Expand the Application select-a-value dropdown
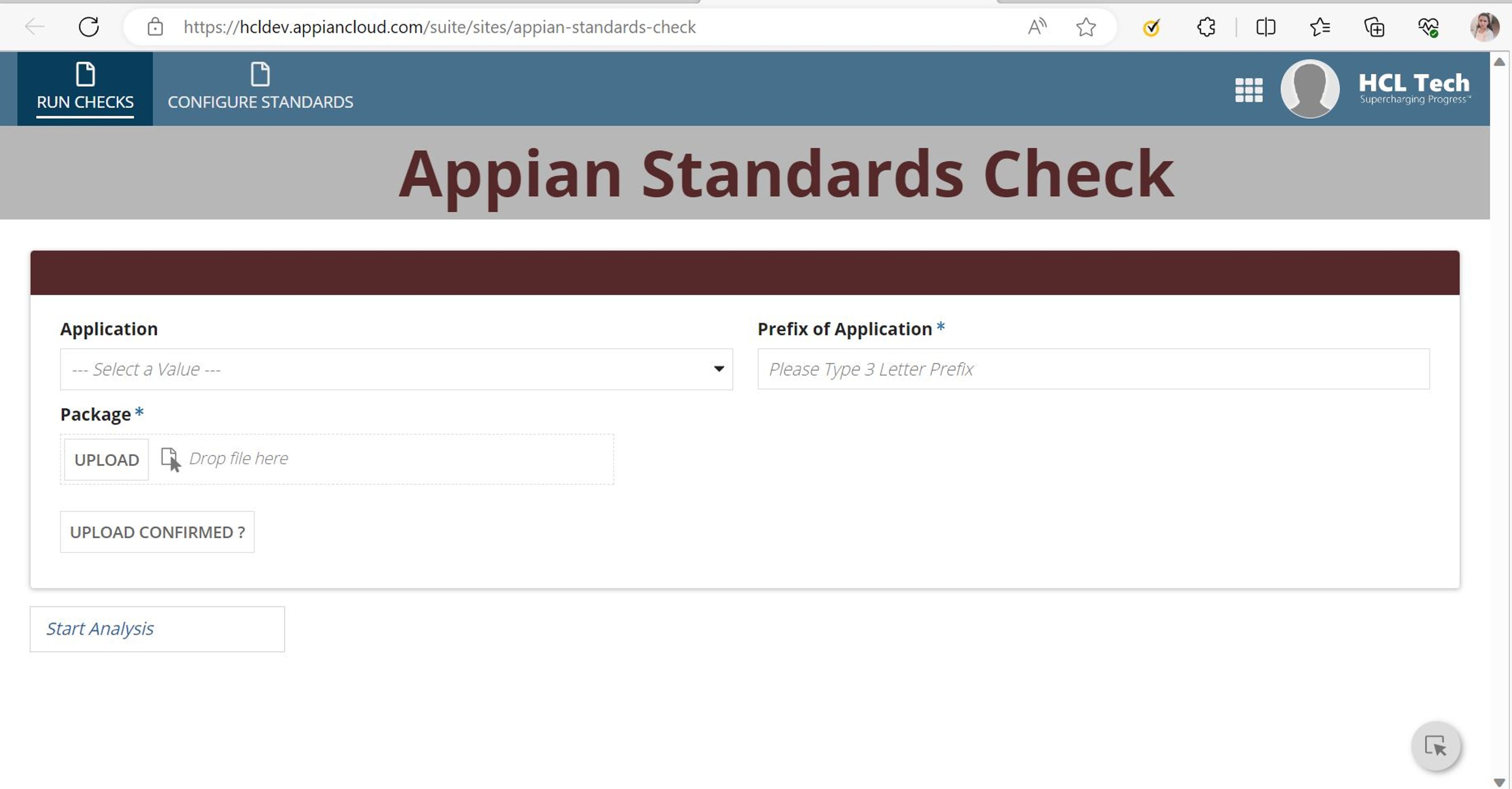The width and height of the screenshot is (1512, 789). pos(396,369)
